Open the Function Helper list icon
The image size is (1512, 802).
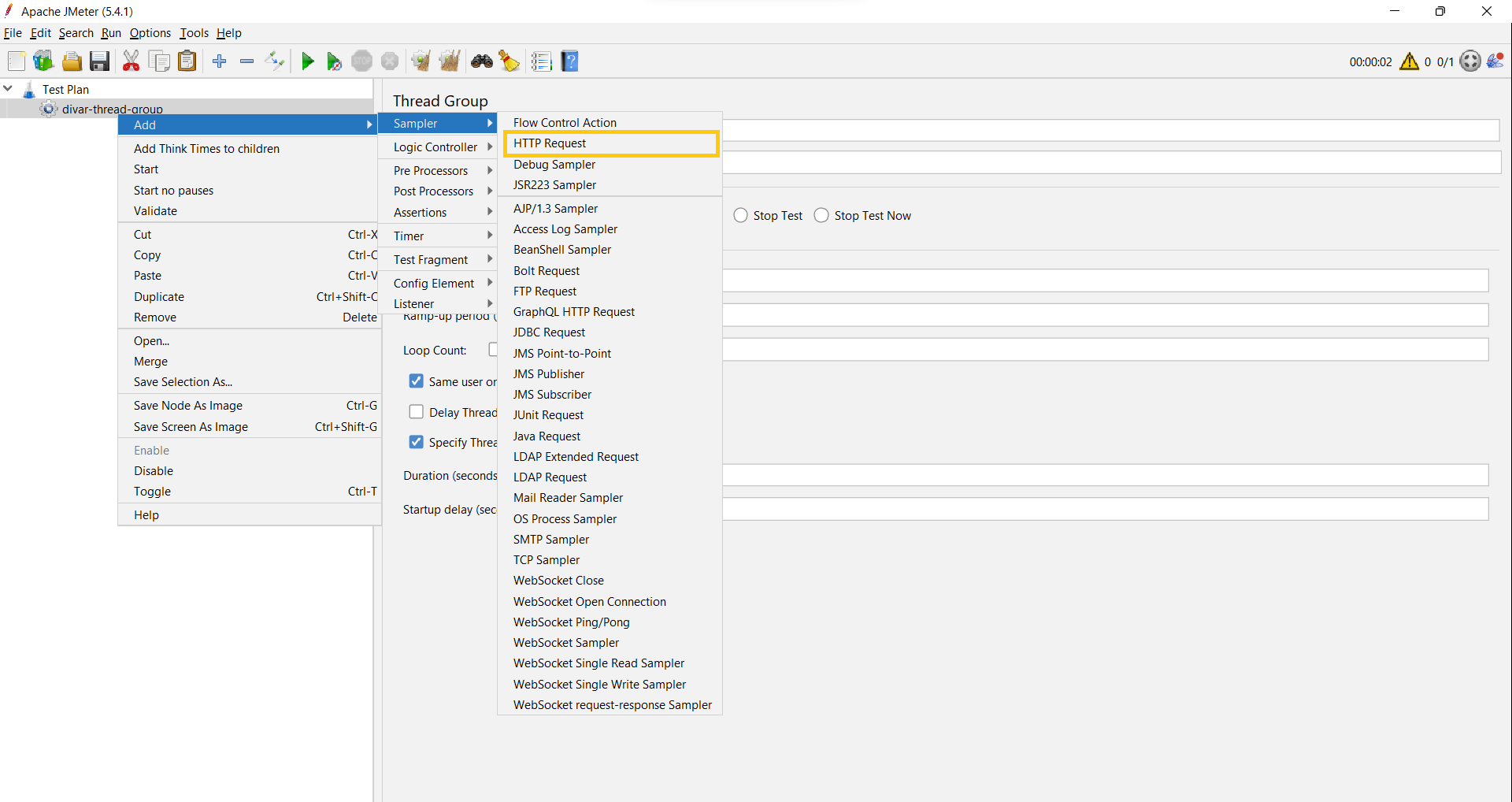tap(542, 61)
